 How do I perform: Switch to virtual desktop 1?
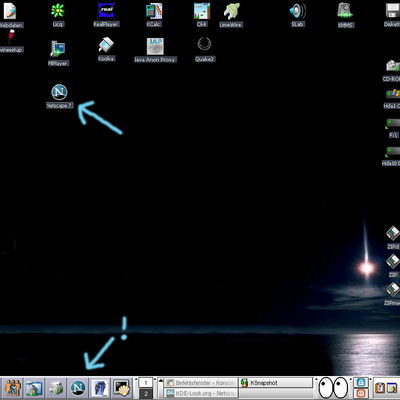point(146,383)
